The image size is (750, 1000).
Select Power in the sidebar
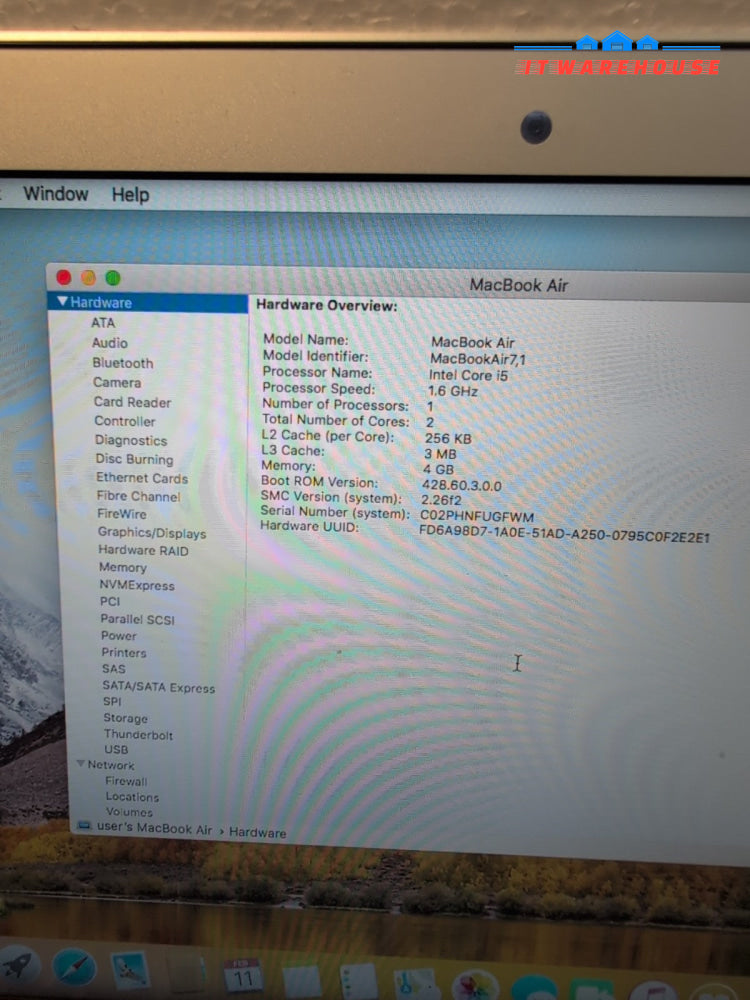(x=119, y=635)
